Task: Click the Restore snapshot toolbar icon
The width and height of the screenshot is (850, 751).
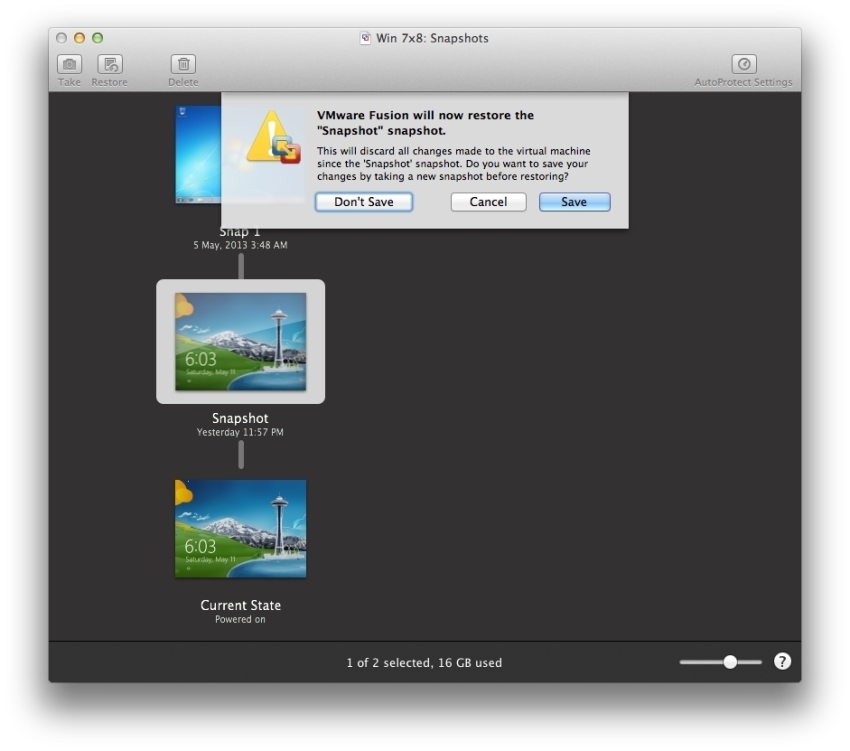Action: coord(110,64)
